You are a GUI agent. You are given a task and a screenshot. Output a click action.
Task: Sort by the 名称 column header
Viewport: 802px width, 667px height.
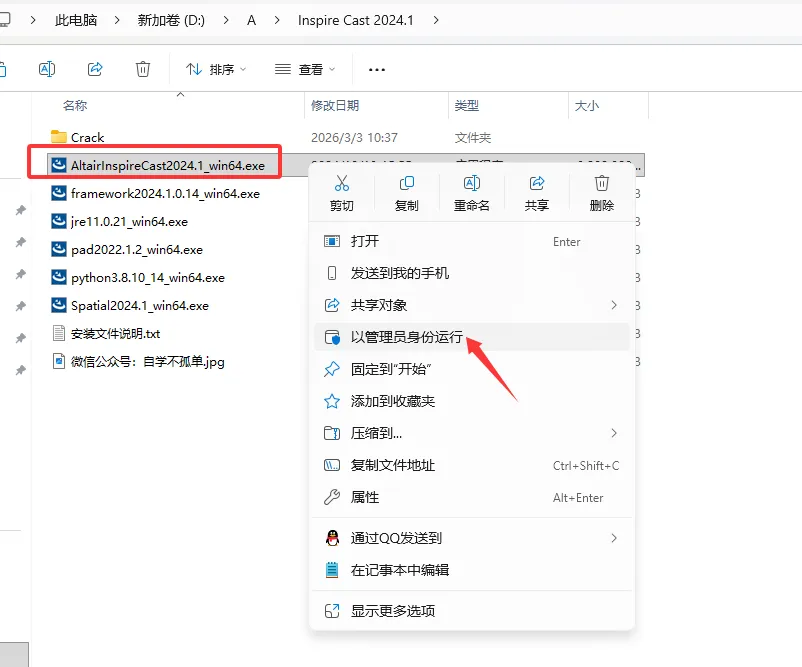(75, 105)
